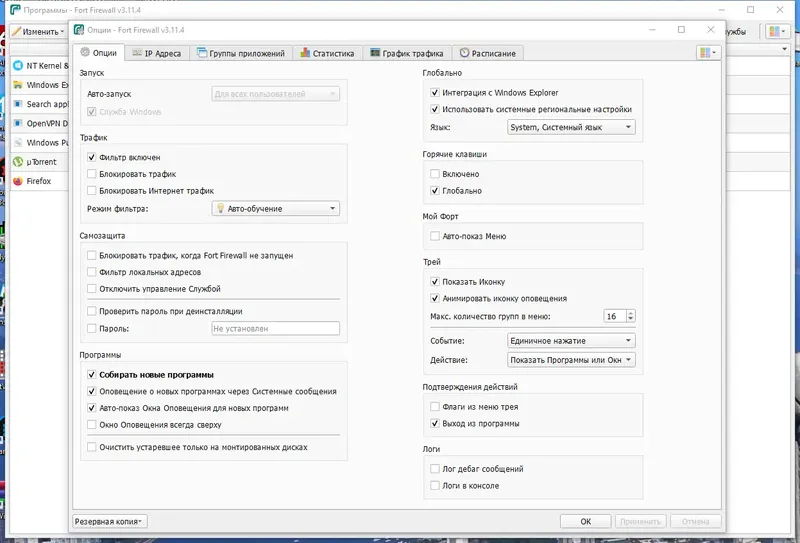This screenshot has width=800, height=543.
Task: Open Событие Единичное нажатие dropdown
Action: point(571,340)
